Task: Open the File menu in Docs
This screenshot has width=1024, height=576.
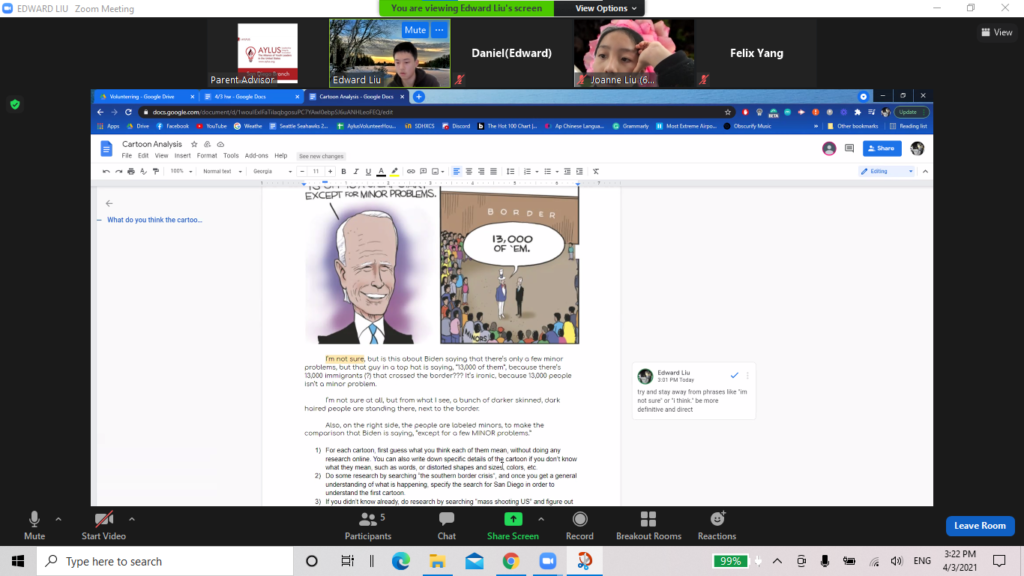Action: pyautogui.click(x=127, y=155)
